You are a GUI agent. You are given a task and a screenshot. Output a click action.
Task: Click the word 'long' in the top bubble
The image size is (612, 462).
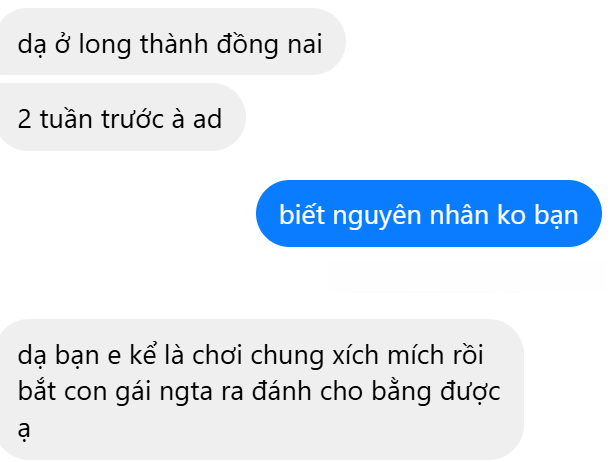point(105,45)
